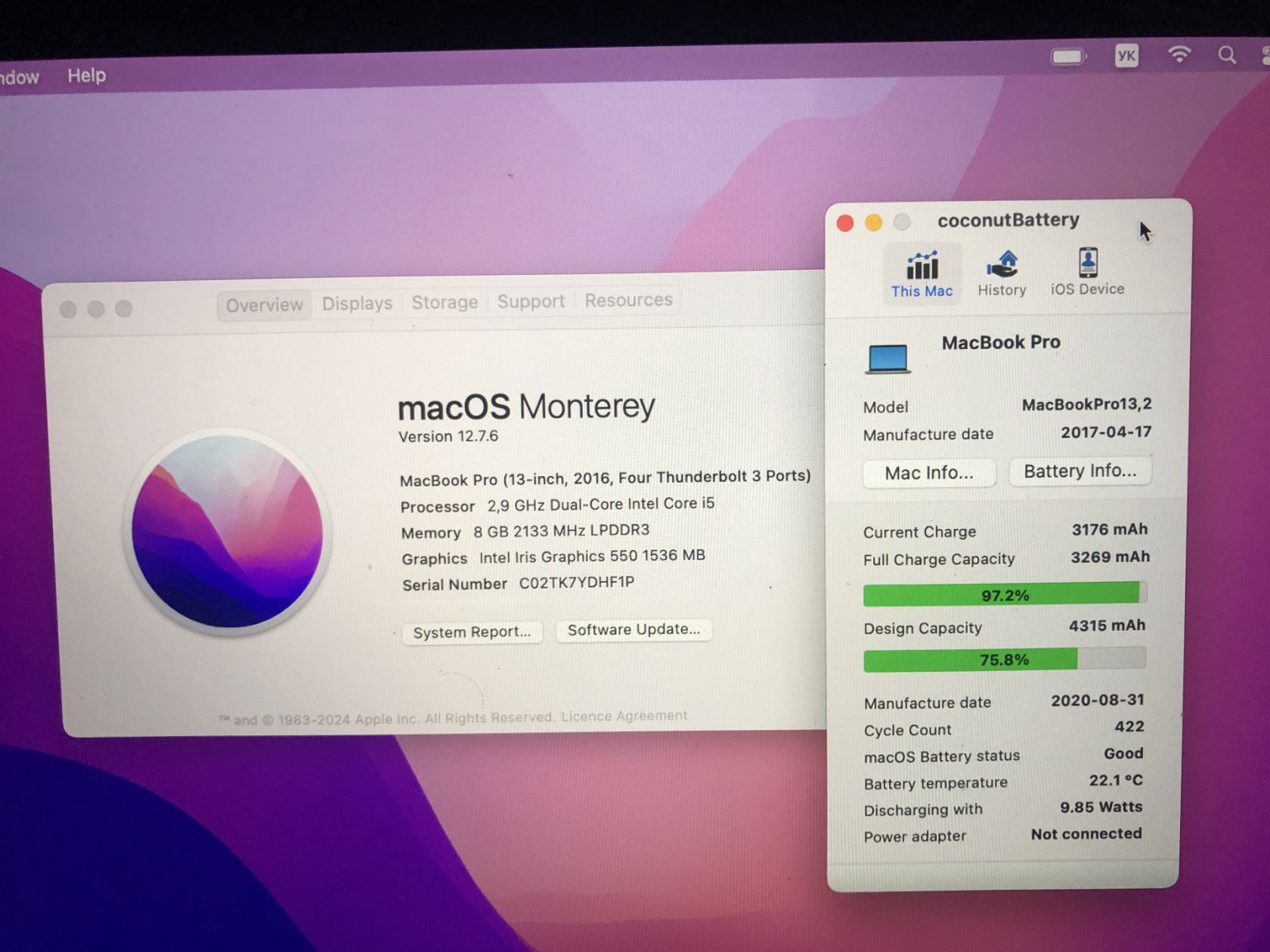Click the macOS Monterey heading
The width and height of the screenshot is (1270, 952).
pyautogui.click(x=526, y=406)
